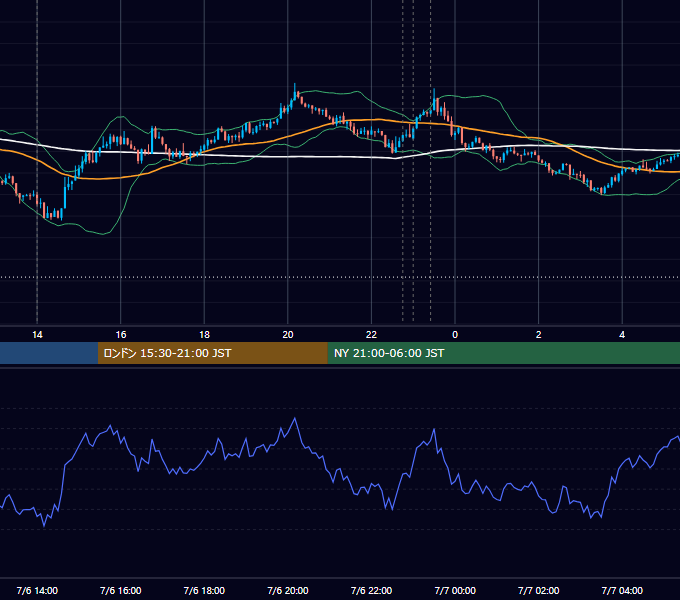Image resolution: width=680 pixels, height=600 pixels.
Task: Click the 7/6 18:00 time label
Action: click(x=204, y=590)
